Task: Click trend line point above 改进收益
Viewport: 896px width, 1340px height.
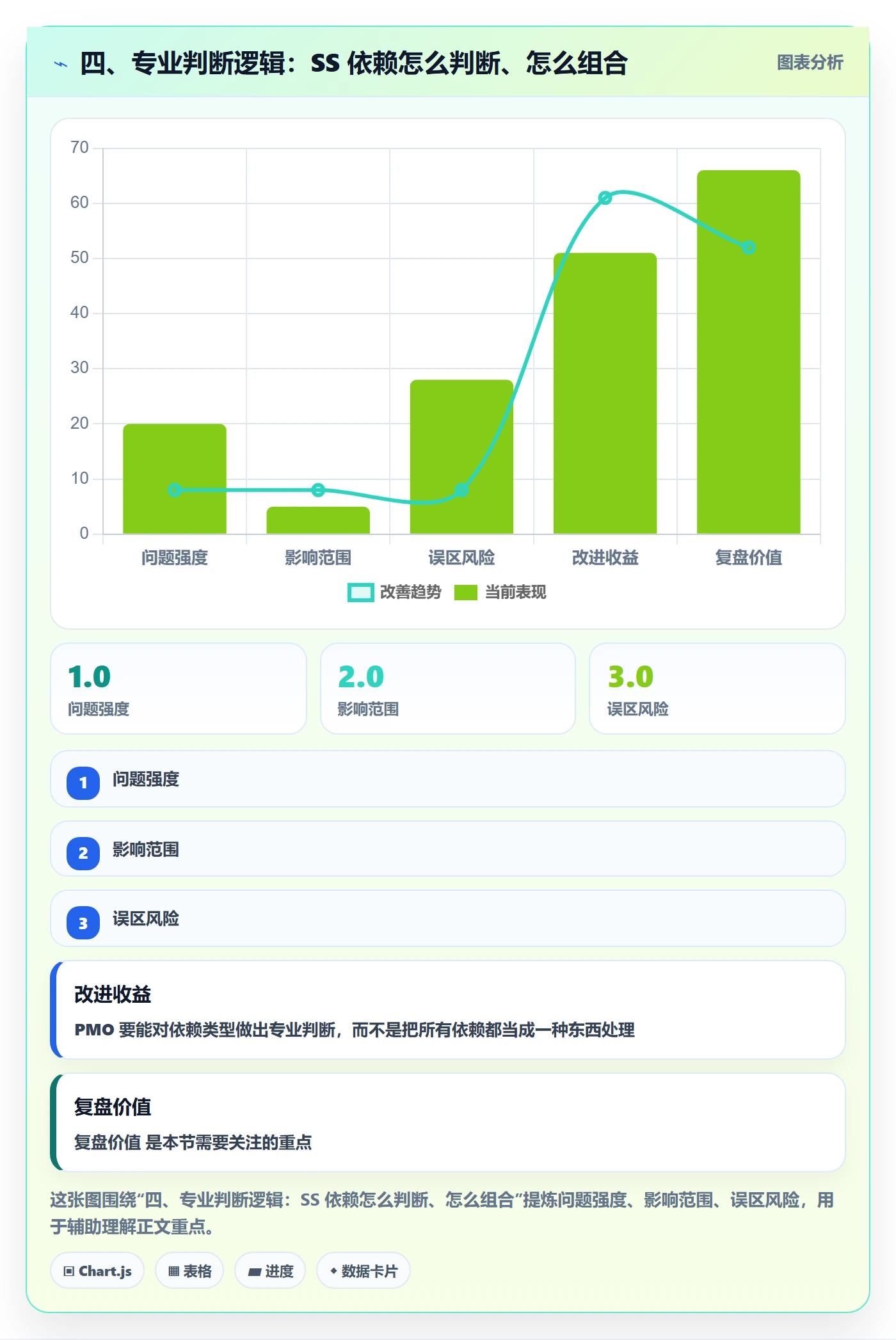Action: tap(605, 198)
